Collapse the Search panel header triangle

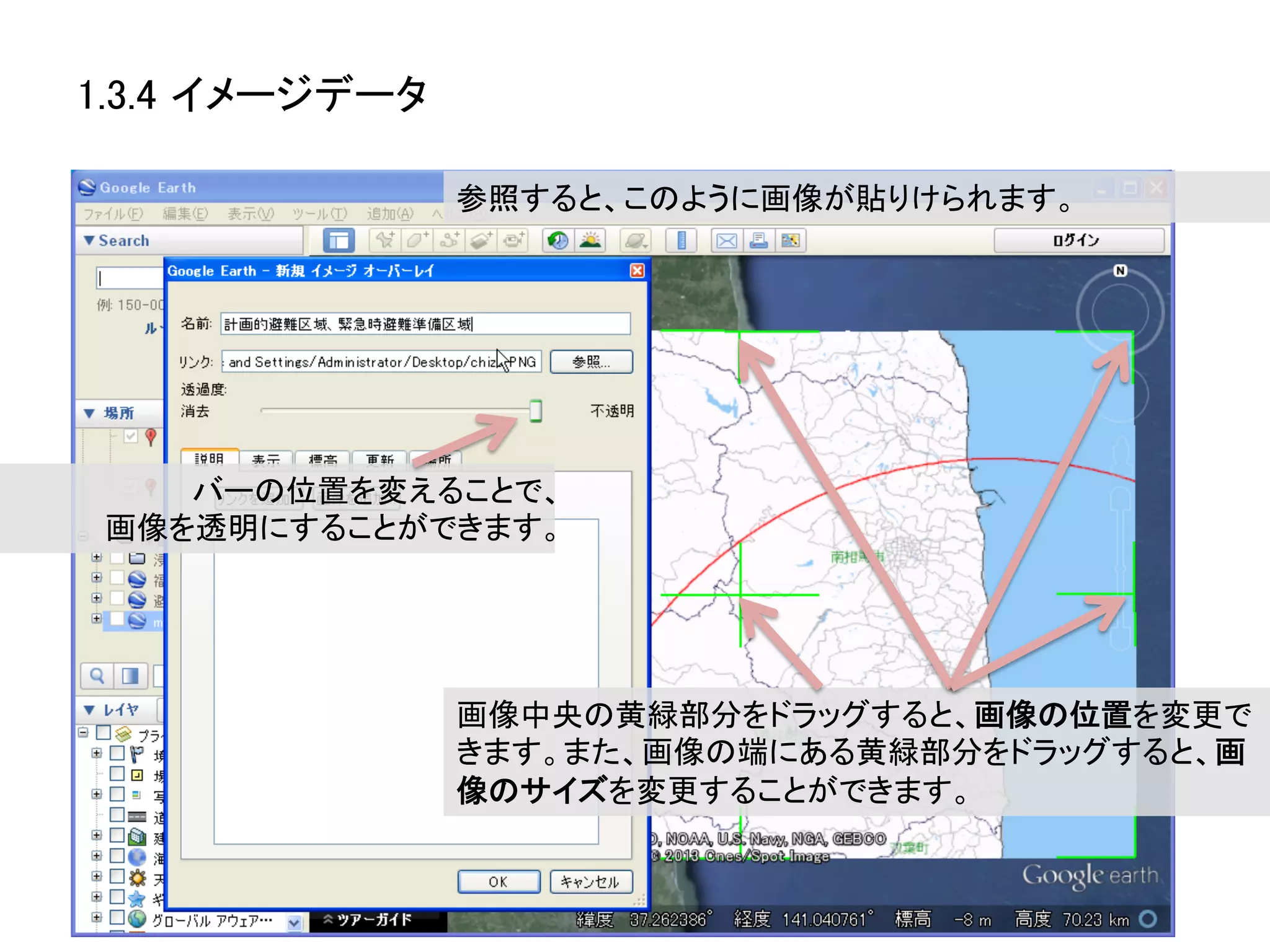89,240
